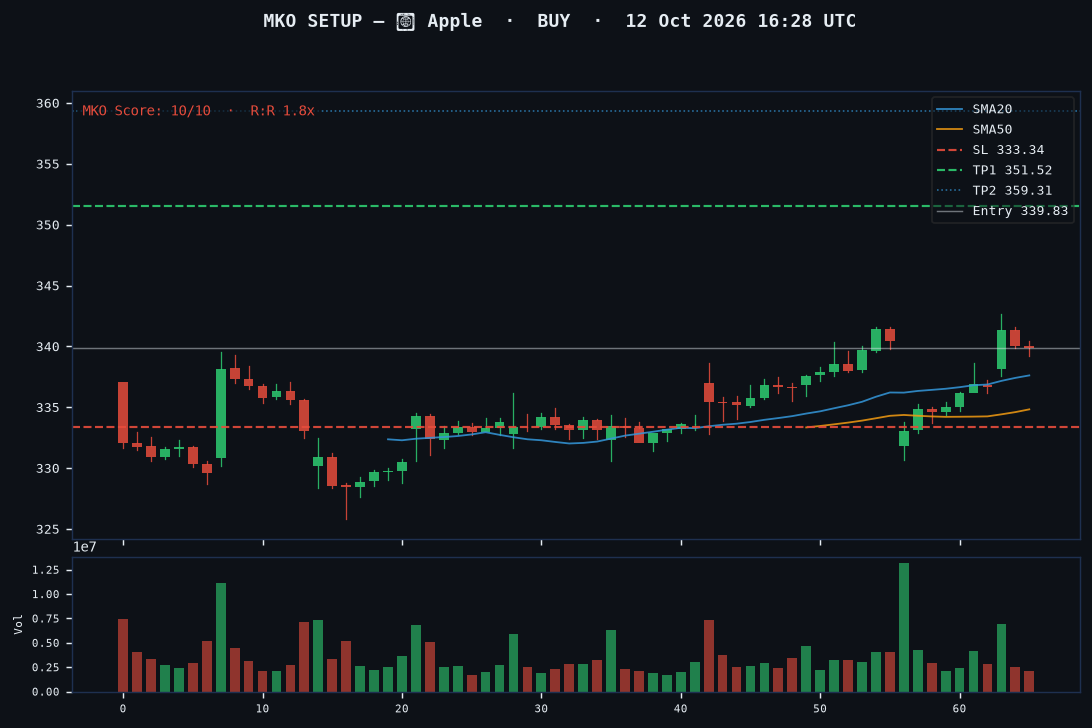This screenshot has height=728, width=1092.
Task: Click the 1e7 volume scale label
Action: [x=85, y=548]
